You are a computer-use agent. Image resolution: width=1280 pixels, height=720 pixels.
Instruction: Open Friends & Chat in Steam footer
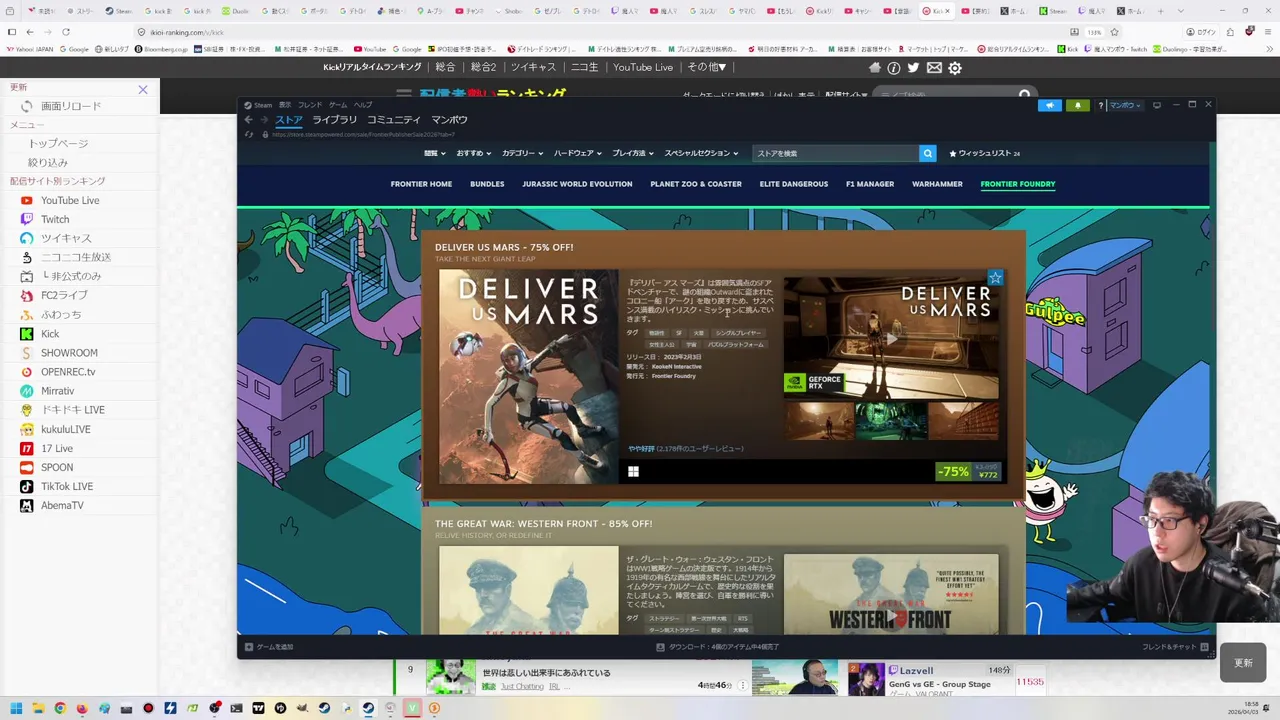[1175, 647]
